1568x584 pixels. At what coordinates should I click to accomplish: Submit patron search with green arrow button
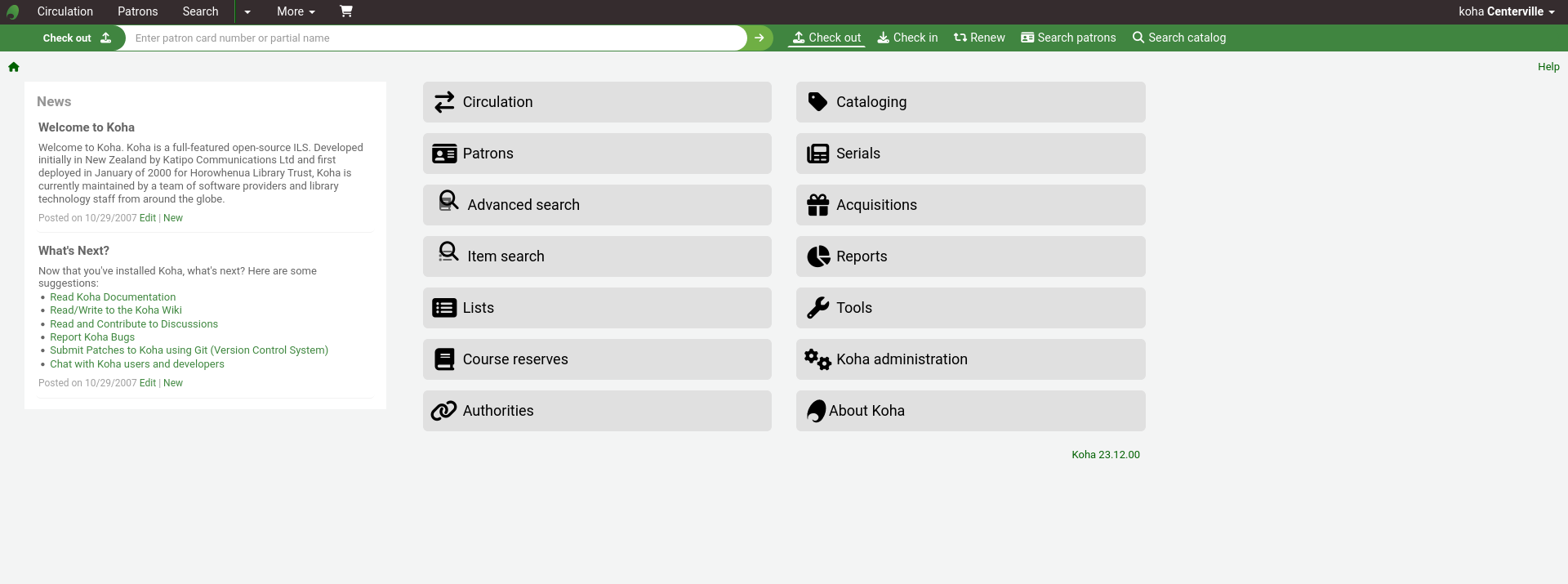759,38
